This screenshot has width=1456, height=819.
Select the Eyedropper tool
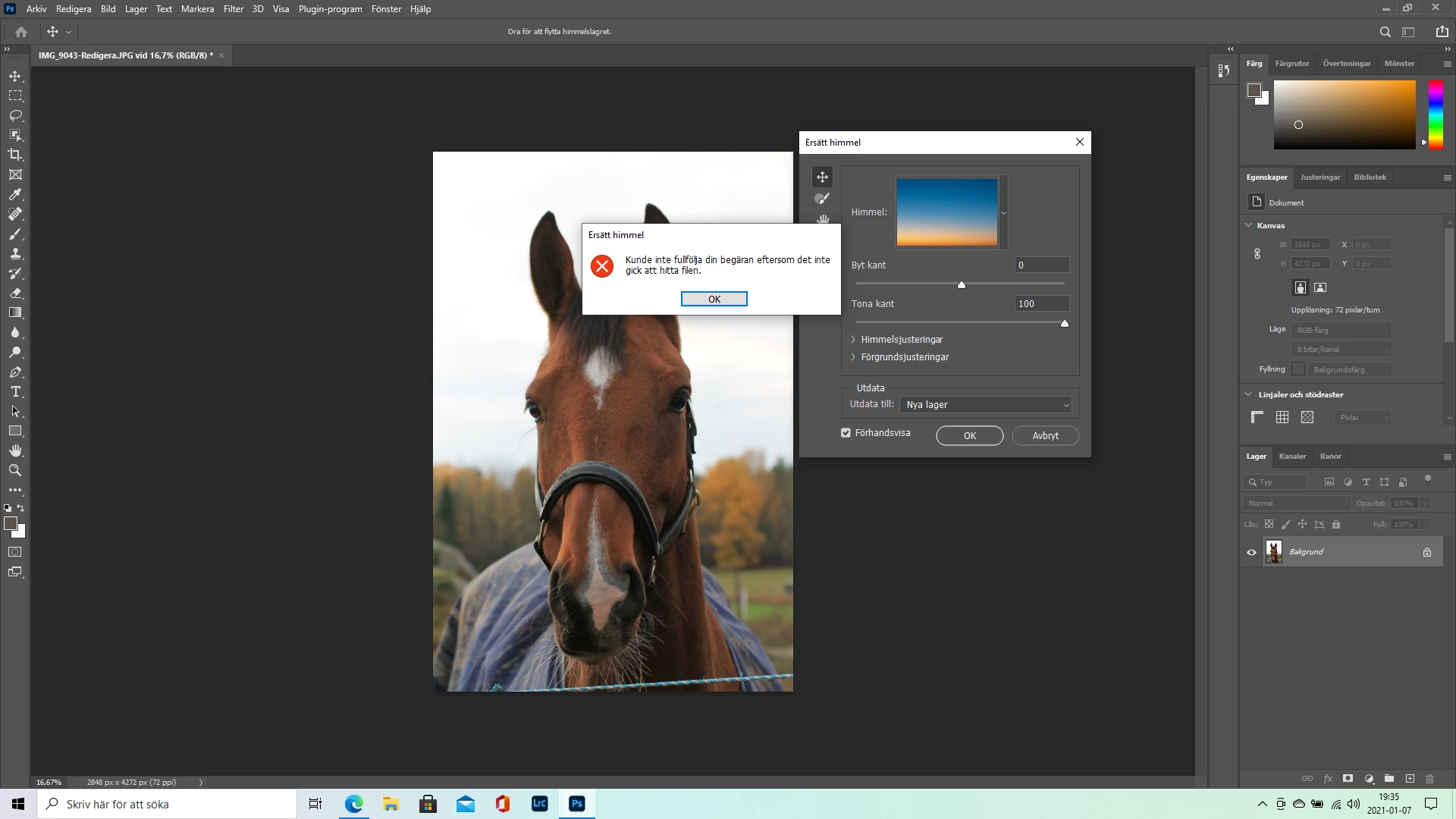[x=15, y=194]
